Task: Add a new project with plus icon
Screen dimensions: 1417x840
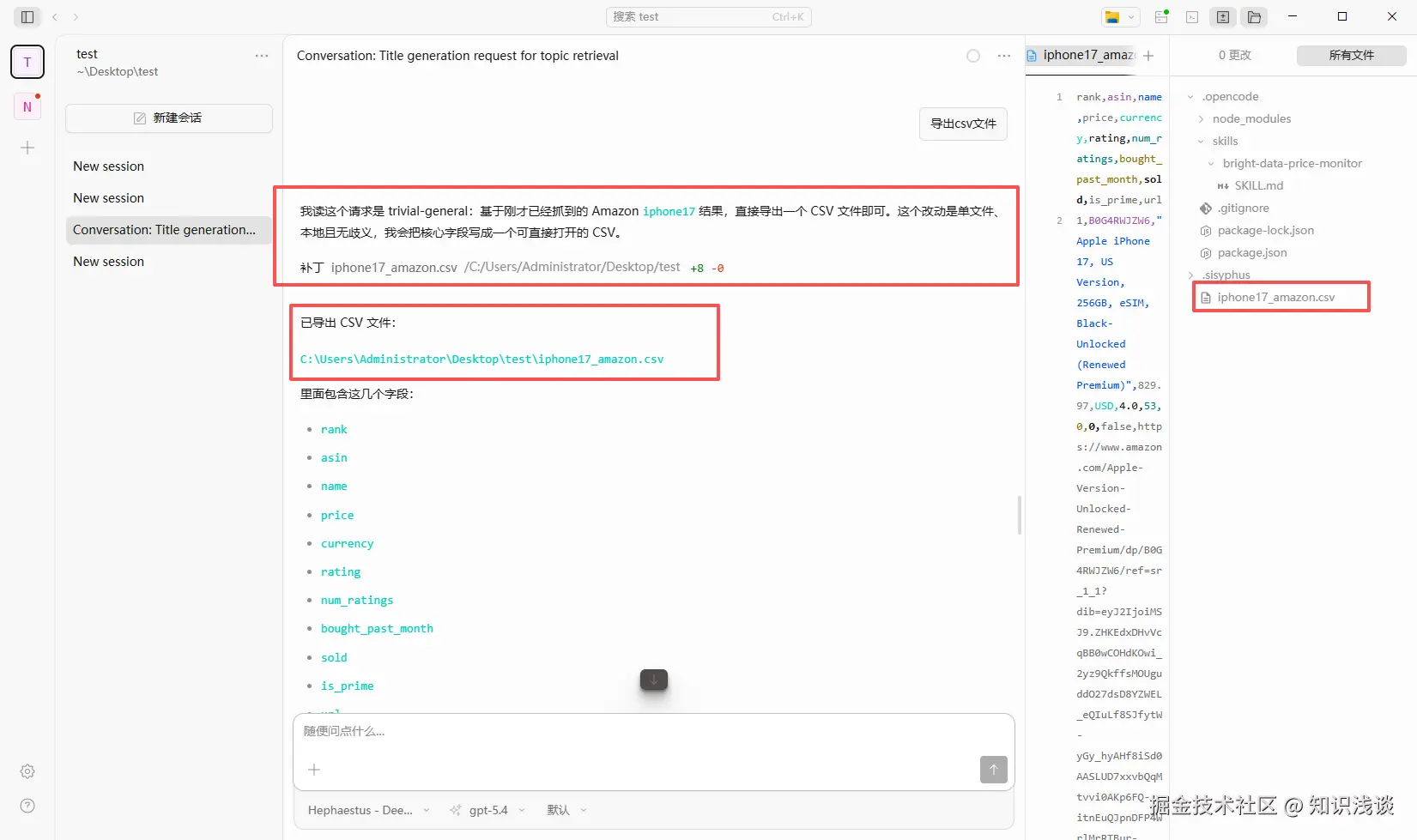Action: 27,148
